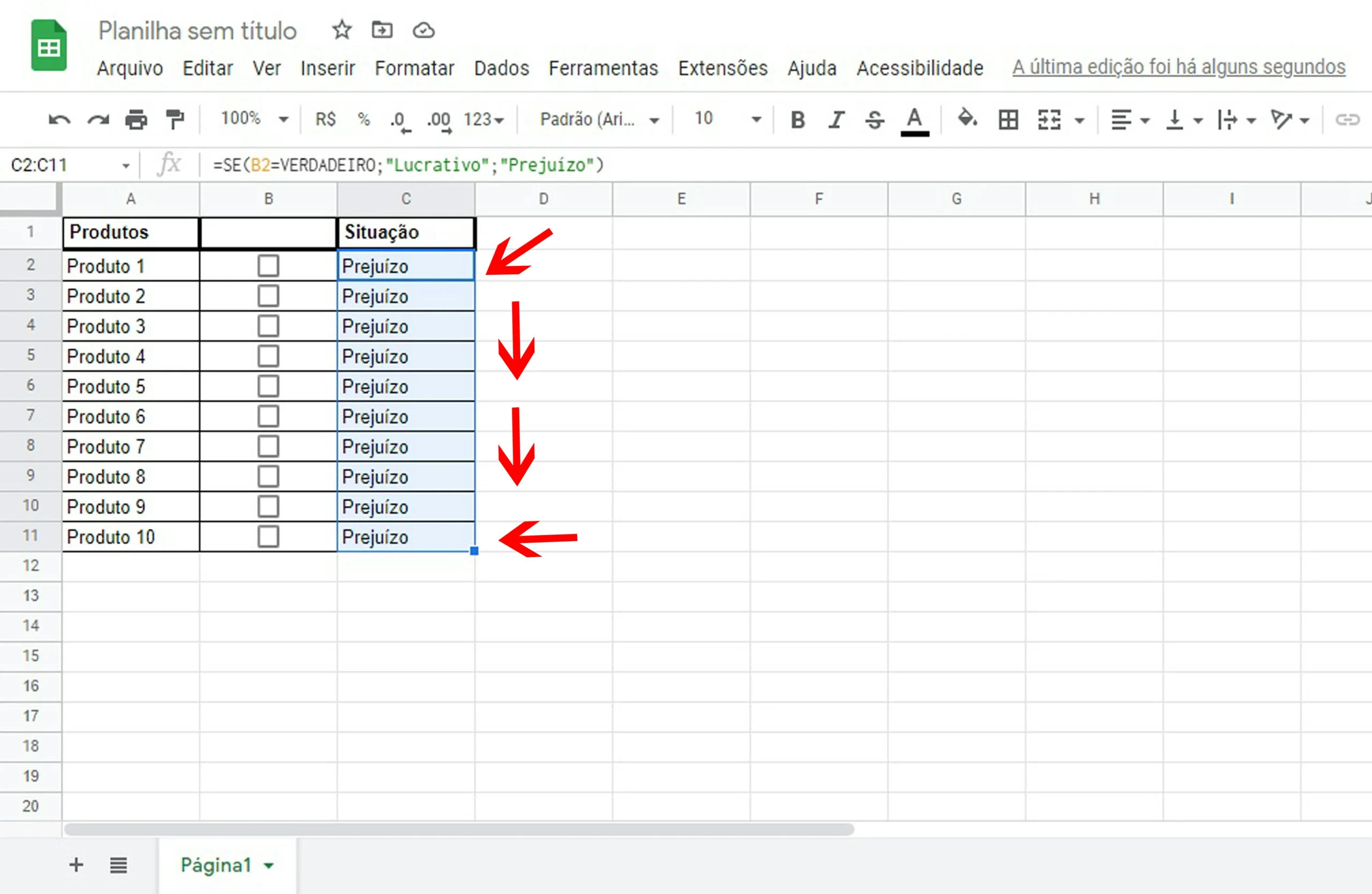The image size is (1372, 894).
Task: Open the Formatar menu
Action: pyautogui.click(x=414, y=68)
